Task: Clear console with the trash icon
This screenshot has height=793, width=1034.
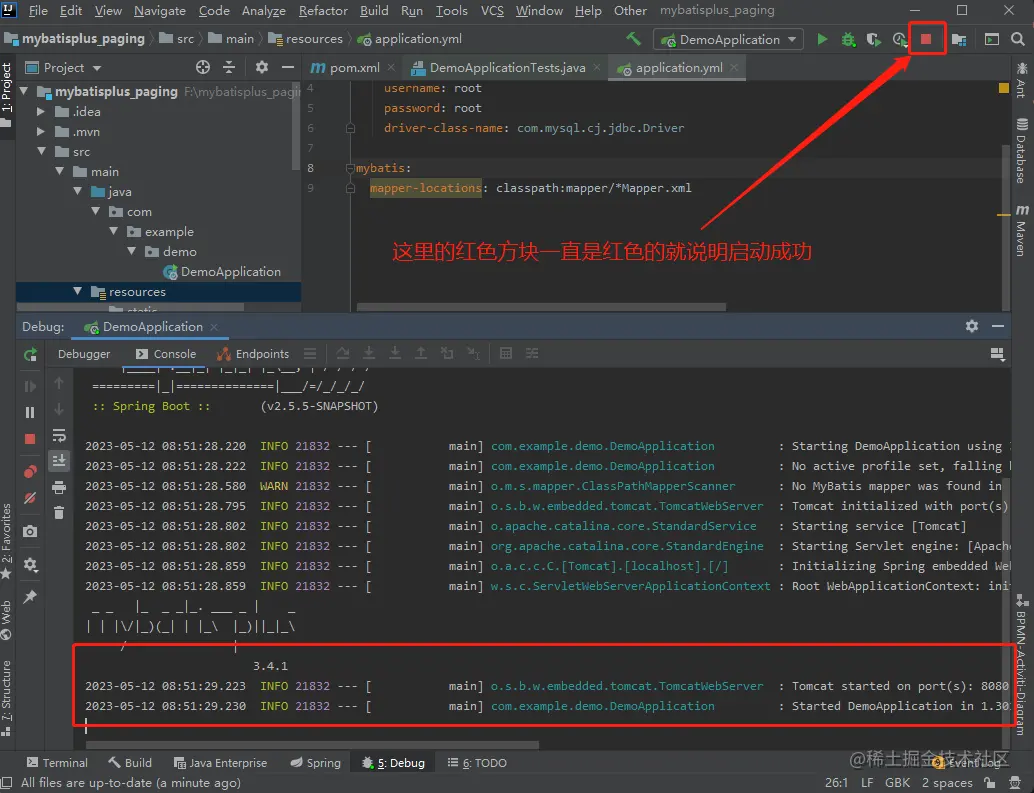Action: coord(59,512)
